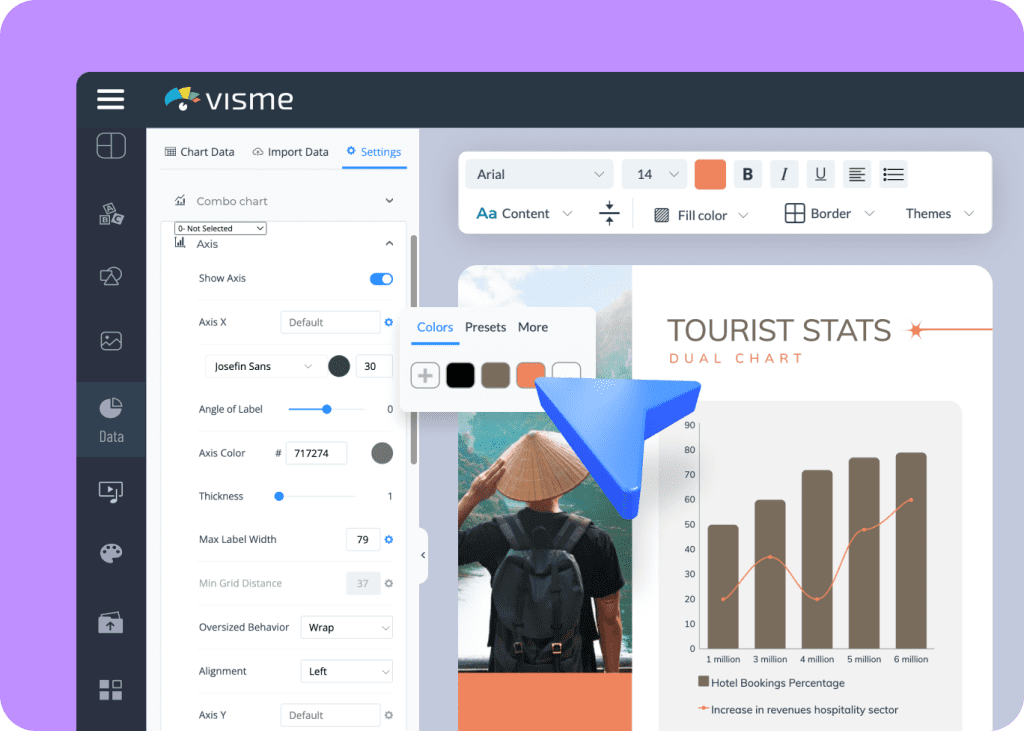The height and width of the screenshot is (731, 1024).
Task: Toggle italic formatting in the toolbar
Action: [x=784, y=174]
